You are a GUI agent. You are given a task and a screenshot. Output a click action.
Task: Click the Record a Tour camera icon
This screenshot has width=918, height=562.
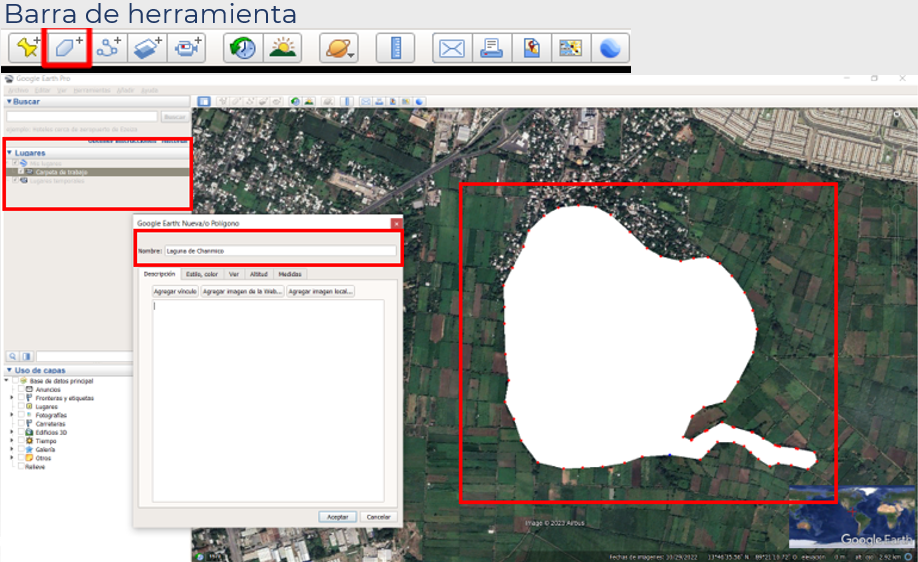tap(187, 48)
